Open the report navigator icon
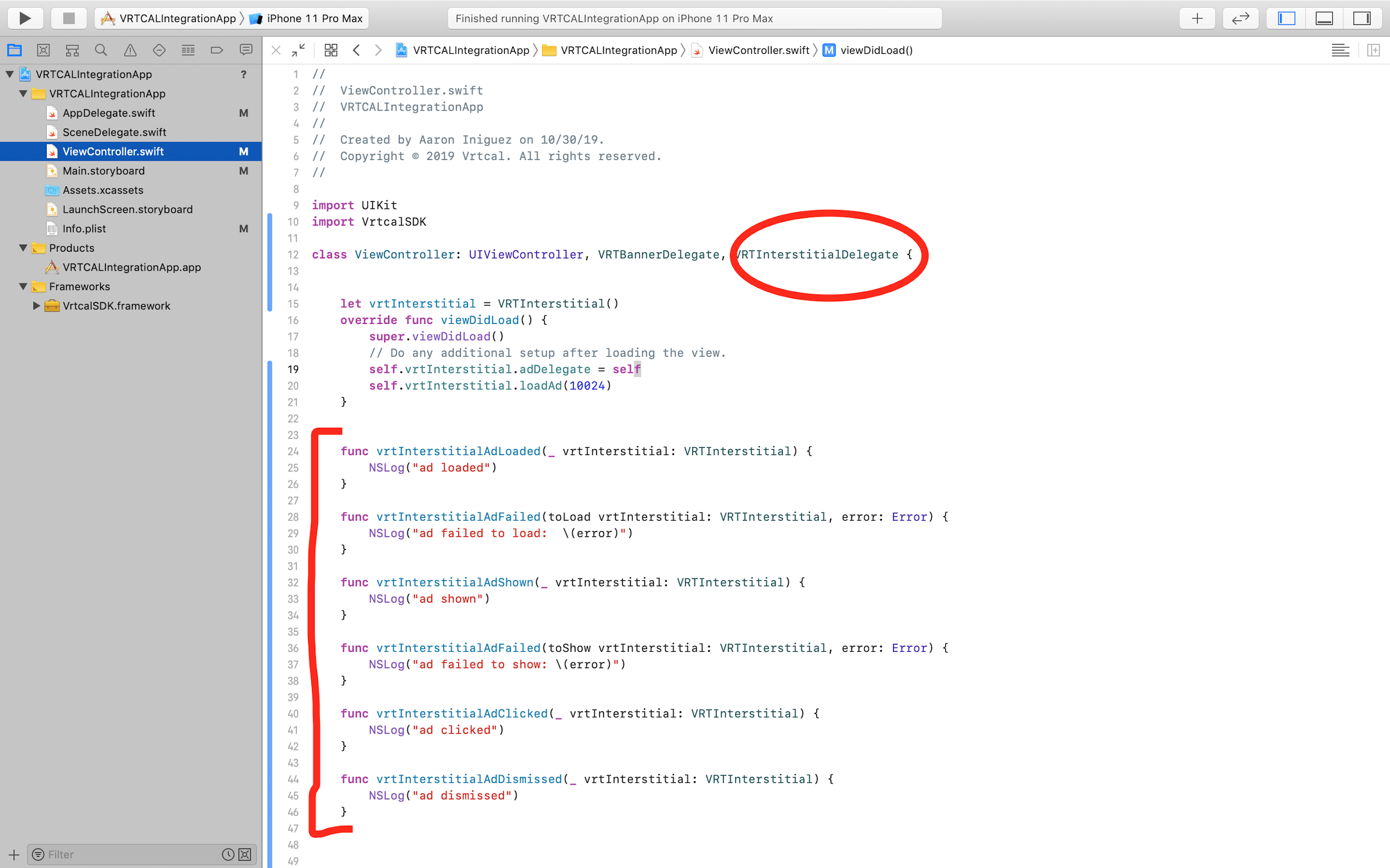The height and width of the screenshot is (868, 1390). click(246, 51)
